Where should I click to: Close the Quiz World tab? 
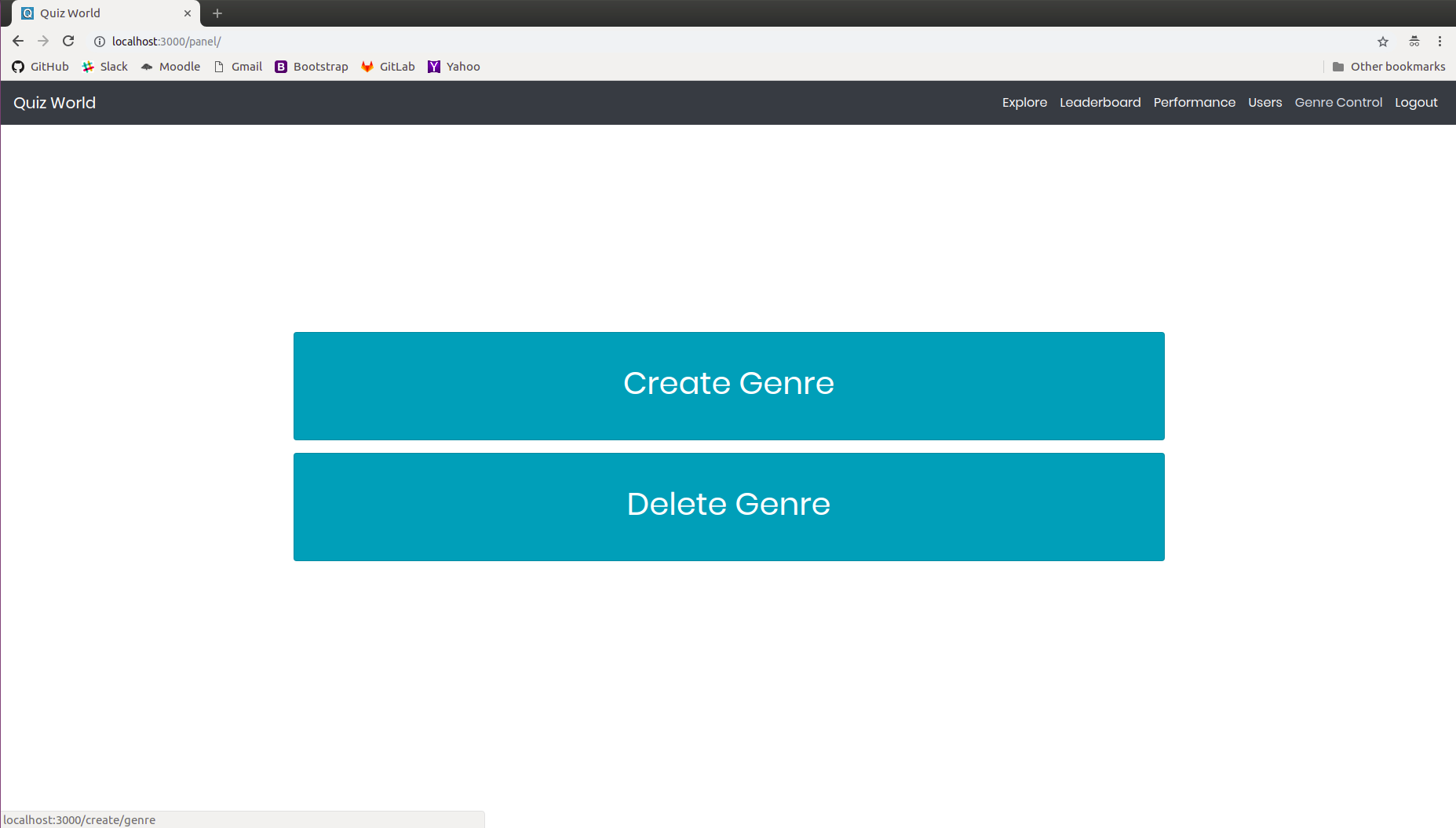tap(188, 13)
